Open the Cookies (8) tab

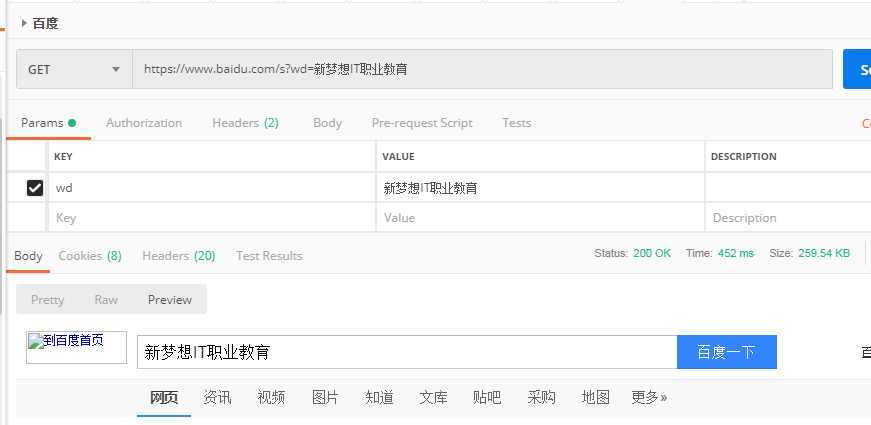click(x=90, y=256)
